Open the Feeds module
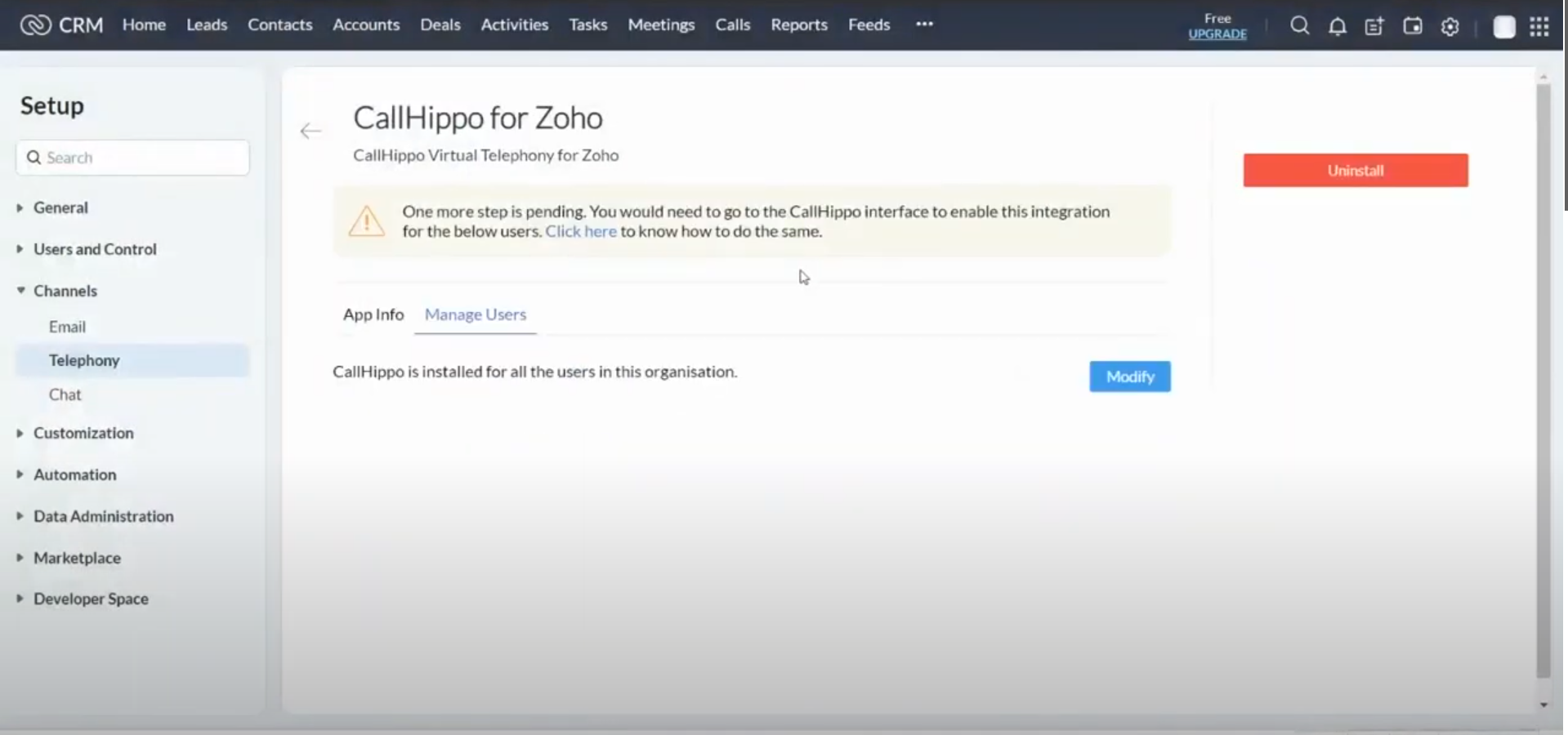The image size is (1568, 735). (x=869, y=25)
